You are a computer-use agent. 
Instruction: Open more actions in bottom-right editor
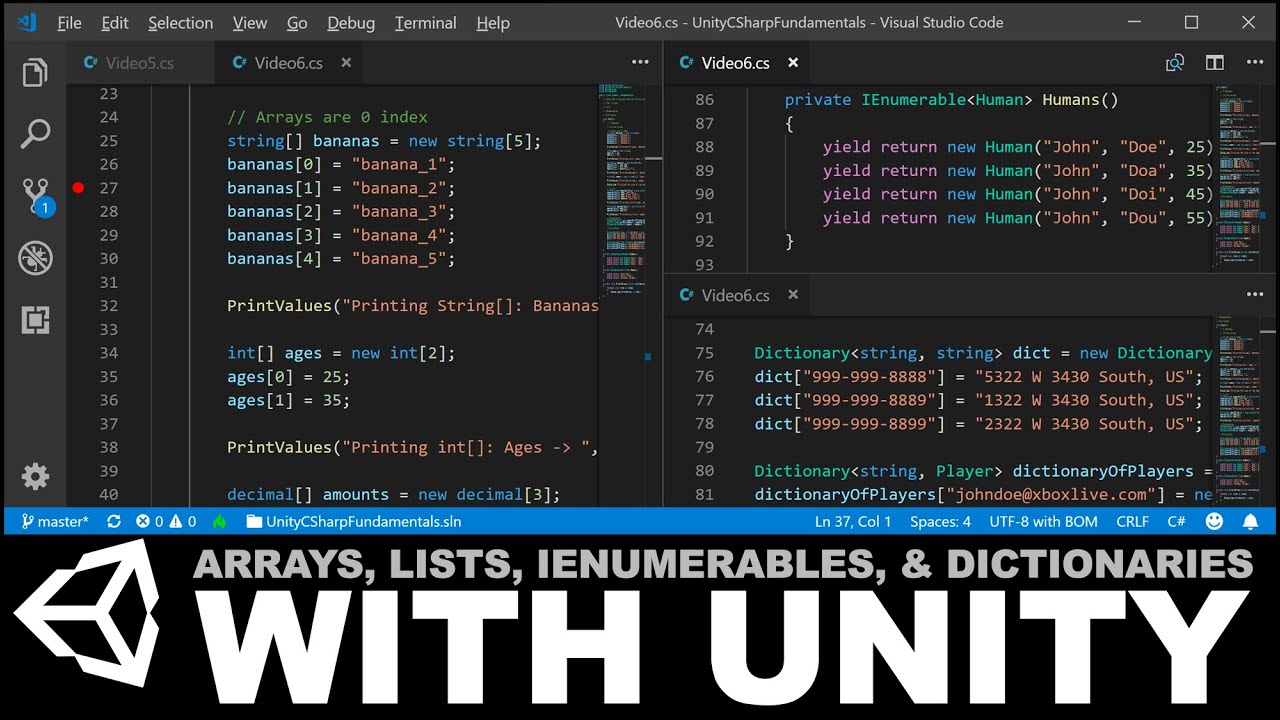1255,295
